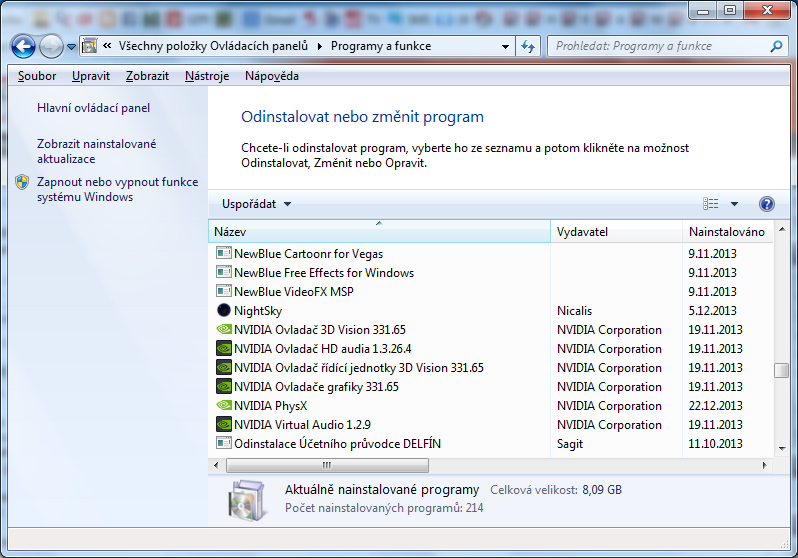Go back with the blue Back arrow
The width and height of the screenshot is (798, 558).
23,47
